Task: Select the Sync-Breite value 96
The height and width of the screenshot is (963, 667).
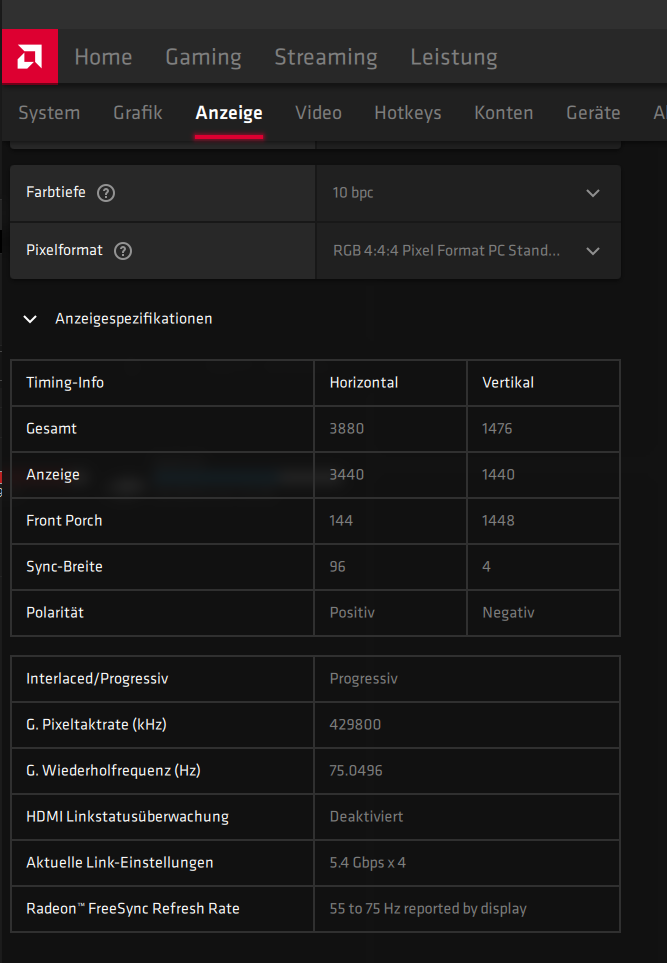Action: tap(337, 567)
